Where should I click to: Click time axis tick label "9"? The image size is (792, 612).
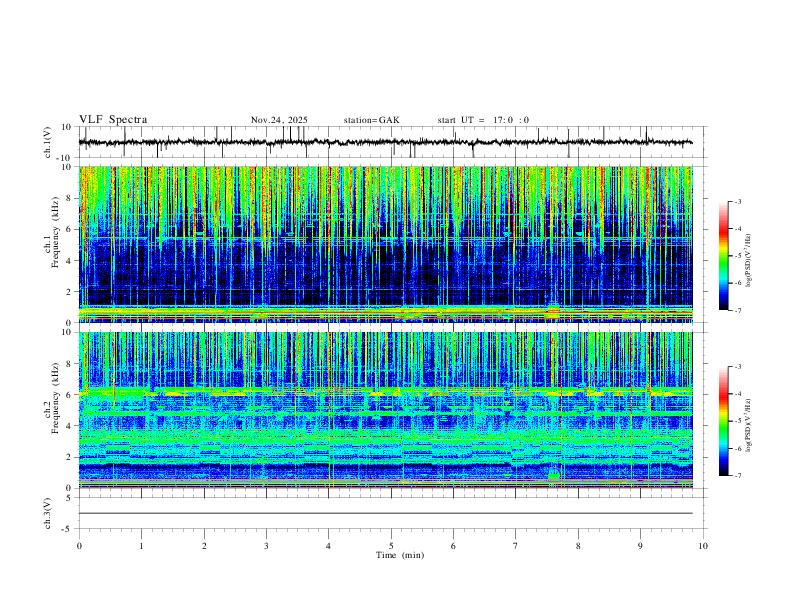pyautogui.click(x=640, y=546)
